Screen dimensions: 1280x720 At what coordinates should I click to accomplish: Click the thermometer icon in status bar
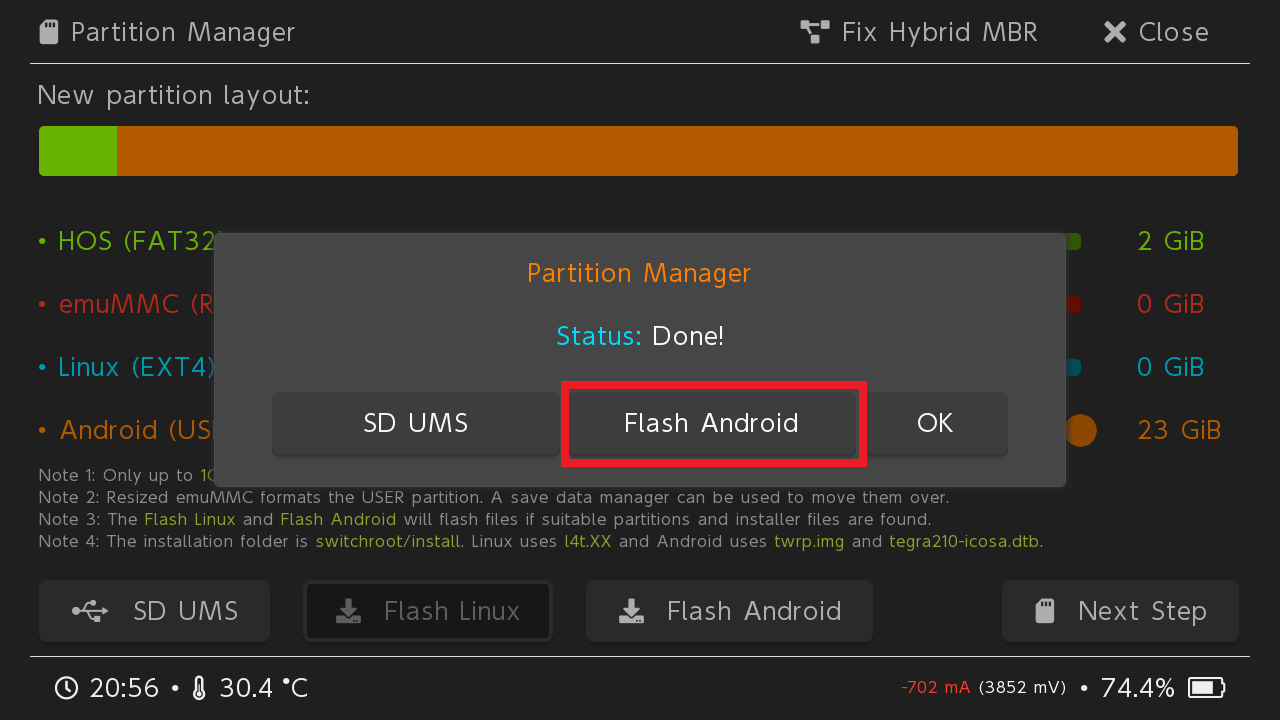199,688
